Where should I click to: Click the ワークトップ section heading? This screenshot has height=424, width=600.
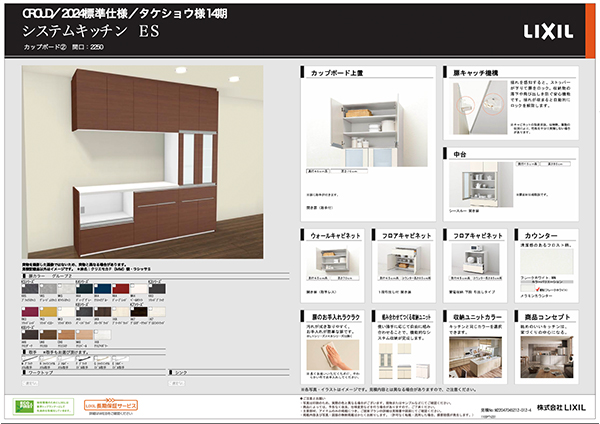point(41,372)
